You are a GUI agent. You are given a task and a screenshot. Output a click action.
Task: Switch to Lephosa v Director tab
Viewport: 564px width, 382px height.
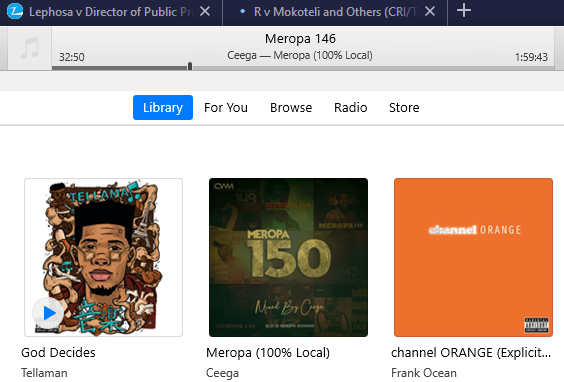(111, 12)
